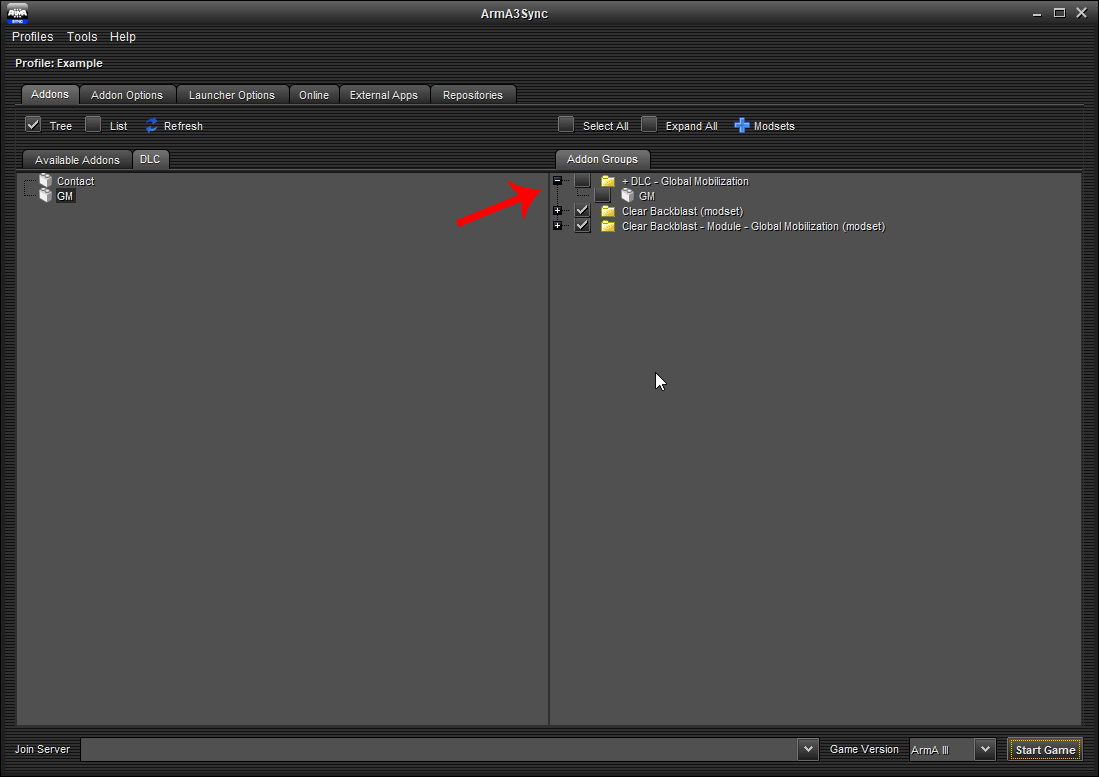
Task: Open the Game Version dropdown arrow
Action: tap(985, 749)
